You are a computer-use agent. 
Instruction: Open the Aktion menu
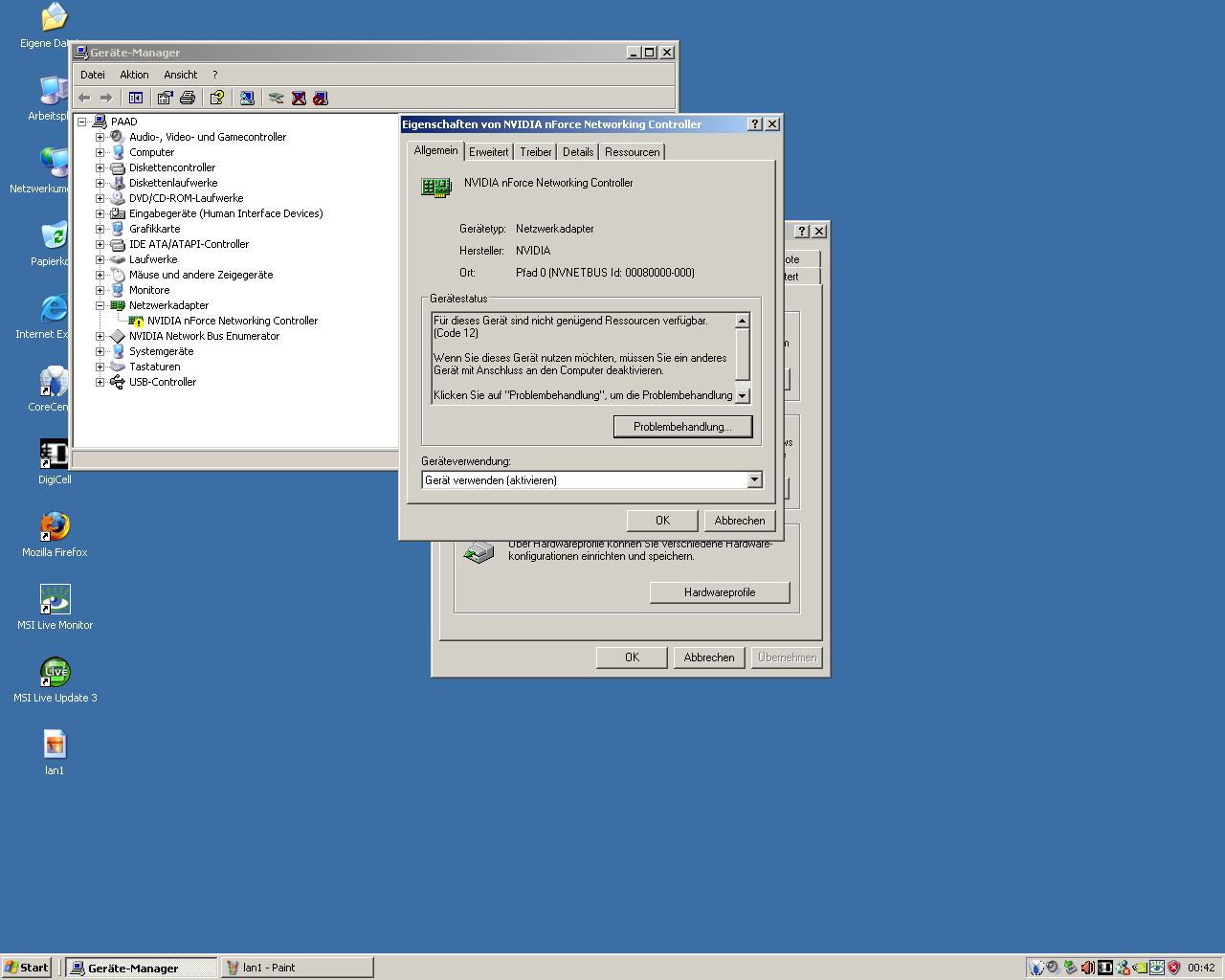click(134, 75)
